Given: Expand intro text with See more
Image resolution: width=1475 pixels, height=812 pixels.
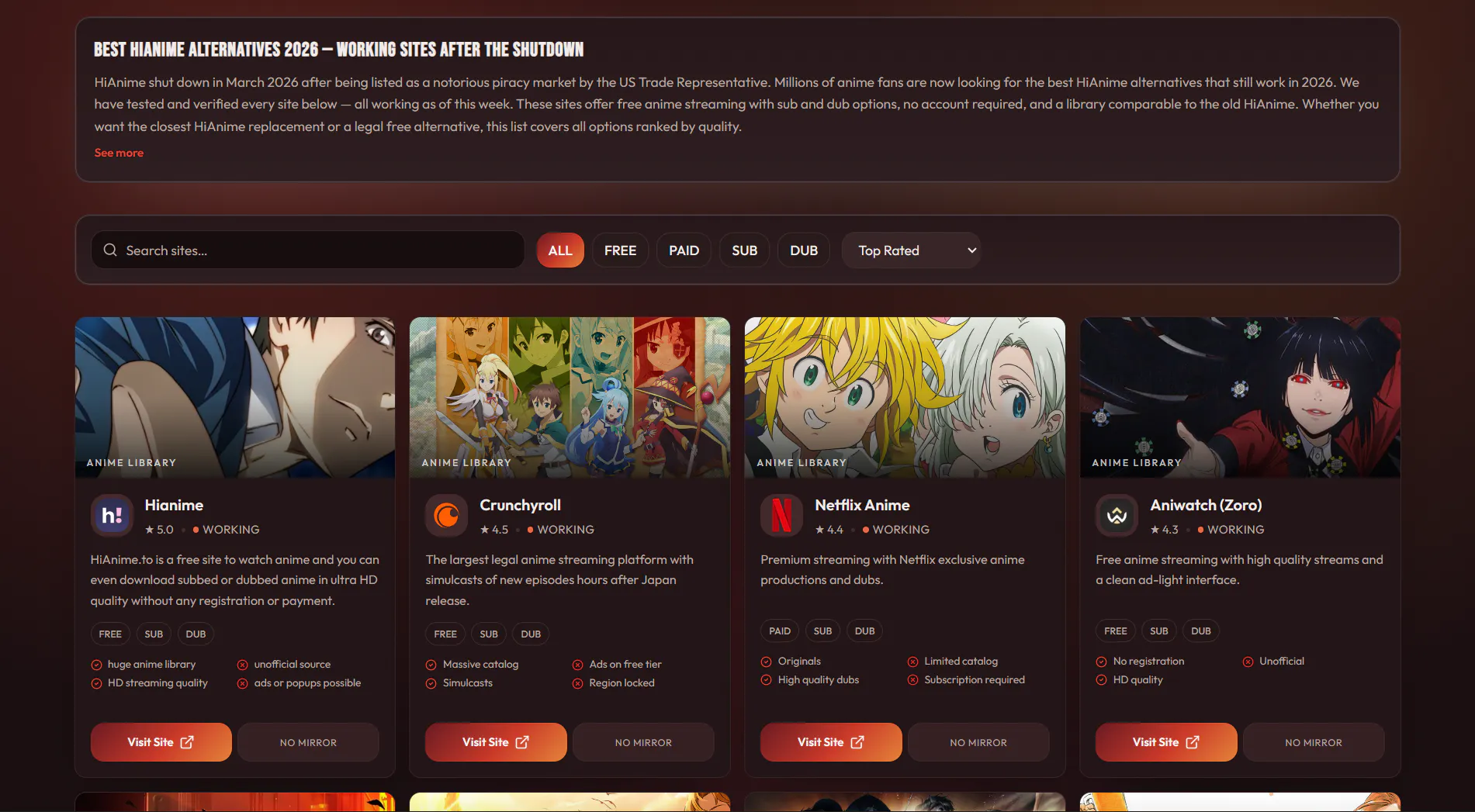Looking at the screenshot, I should pyautogui.click(x=119, y=153).
